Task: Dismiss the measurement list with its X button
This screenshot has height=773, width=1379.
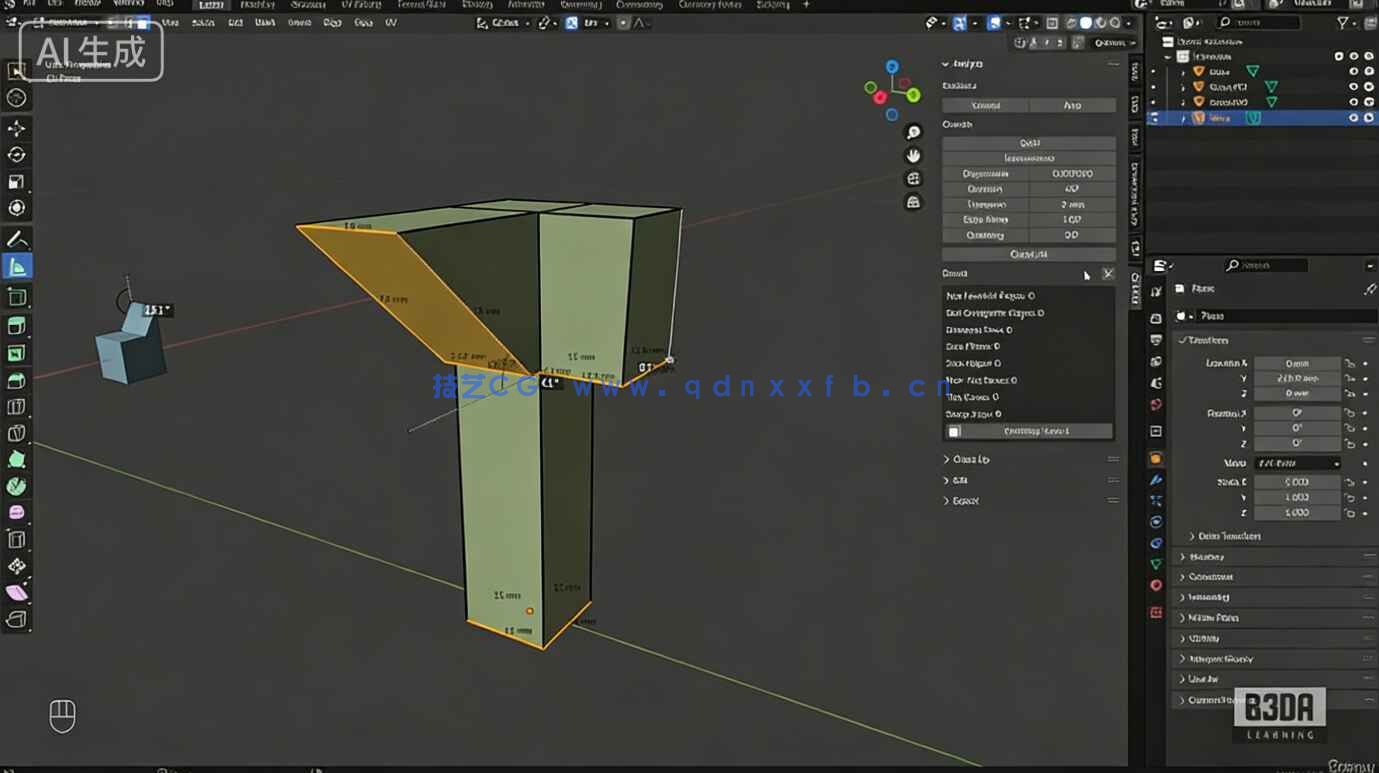Action: coord(1109,273)
